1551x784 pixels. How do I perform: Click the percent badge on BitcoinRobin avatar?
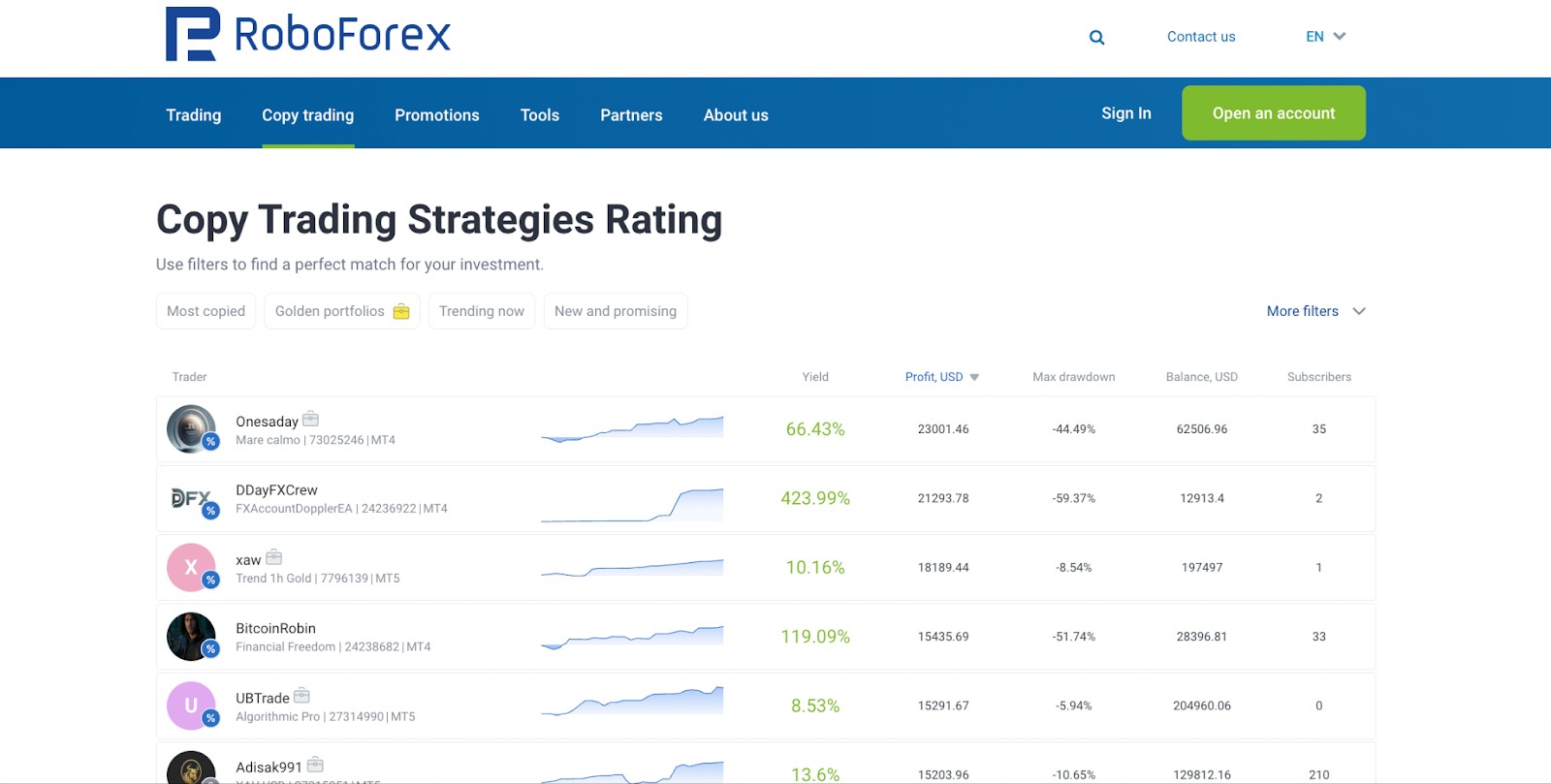tap(210, 649)
